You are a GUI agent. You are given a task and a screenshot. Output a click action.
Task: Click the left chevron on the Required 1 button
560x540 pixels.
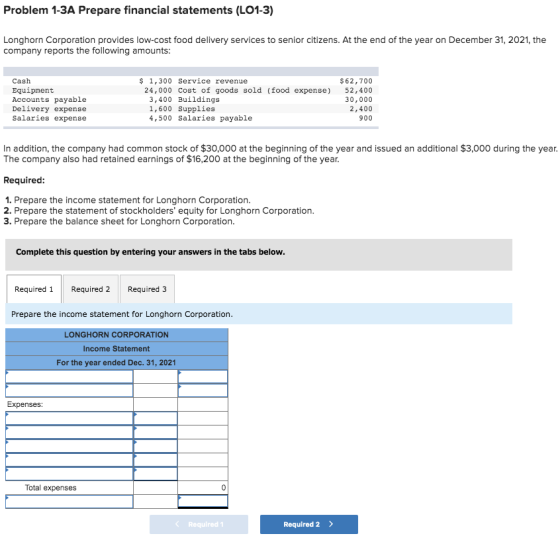point(178,524)
